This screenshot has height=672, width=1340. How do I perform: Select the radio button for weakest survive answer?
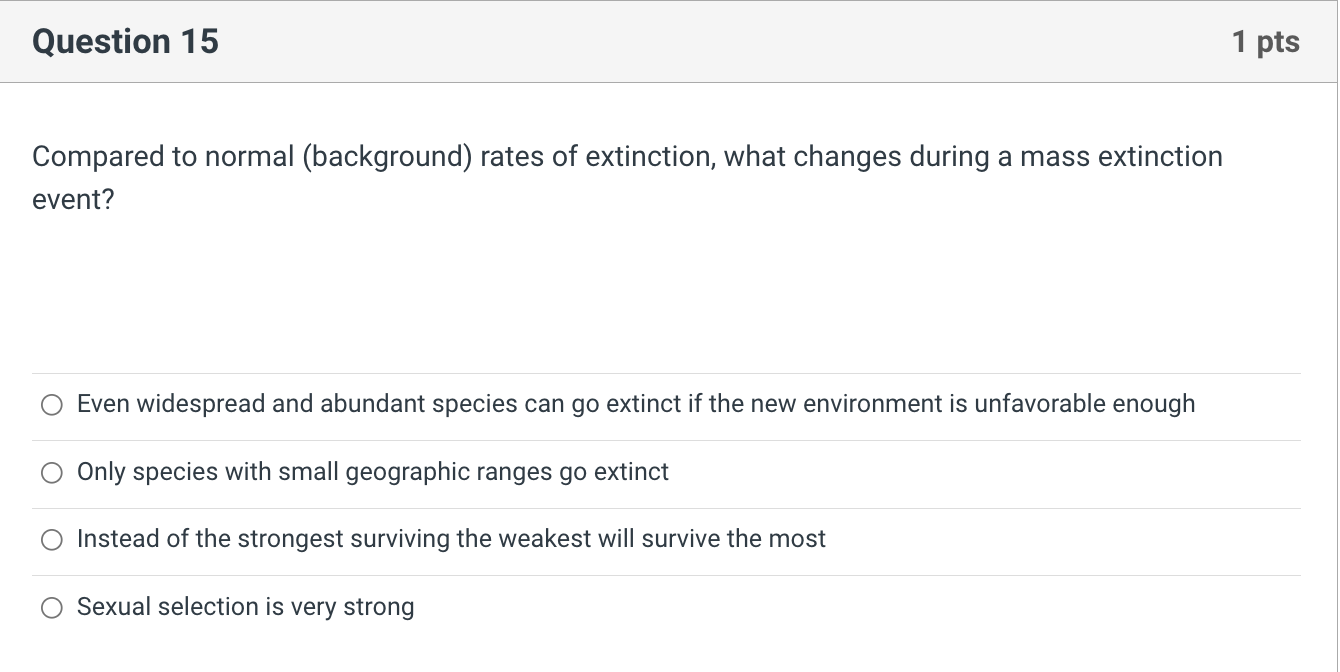tap(52, 540)
